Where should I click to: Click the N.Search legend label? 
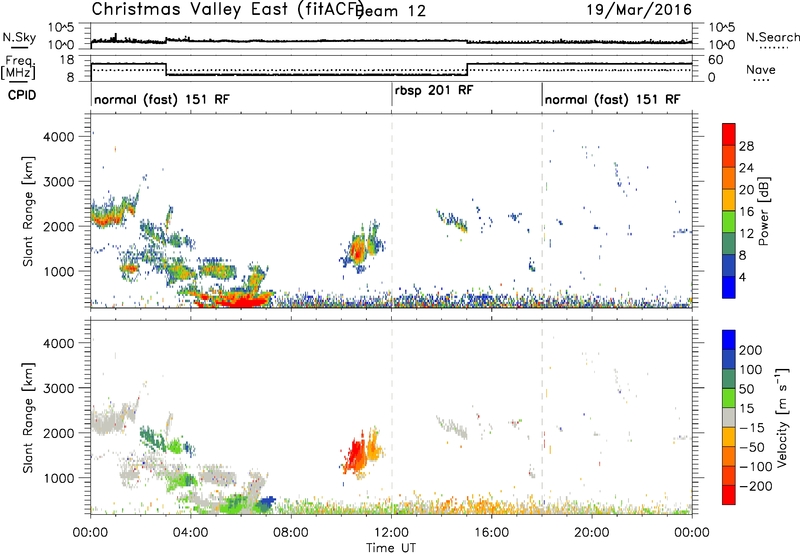tap(772, 37)
